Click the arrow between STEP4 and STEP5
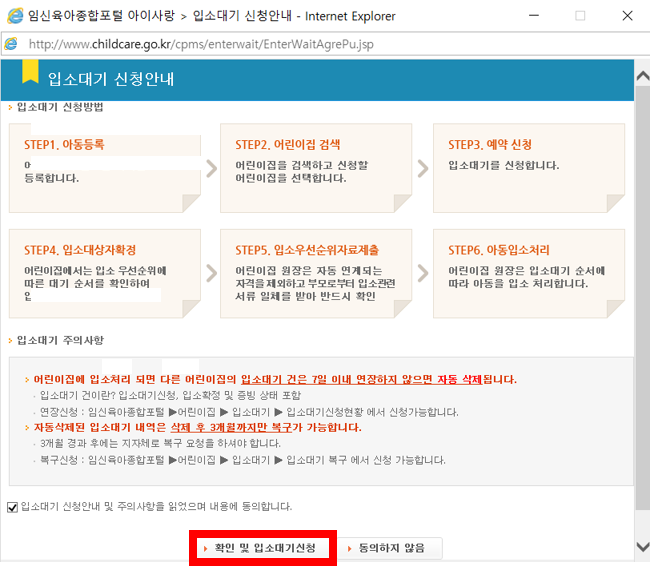The width and height of the screenshot is (652, 570). click(212, 274)
